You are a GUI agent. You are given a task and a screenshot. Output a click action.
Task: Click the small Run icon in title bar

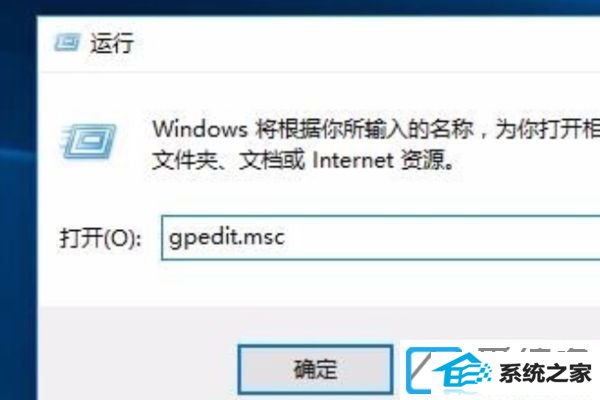pos(67,42)
